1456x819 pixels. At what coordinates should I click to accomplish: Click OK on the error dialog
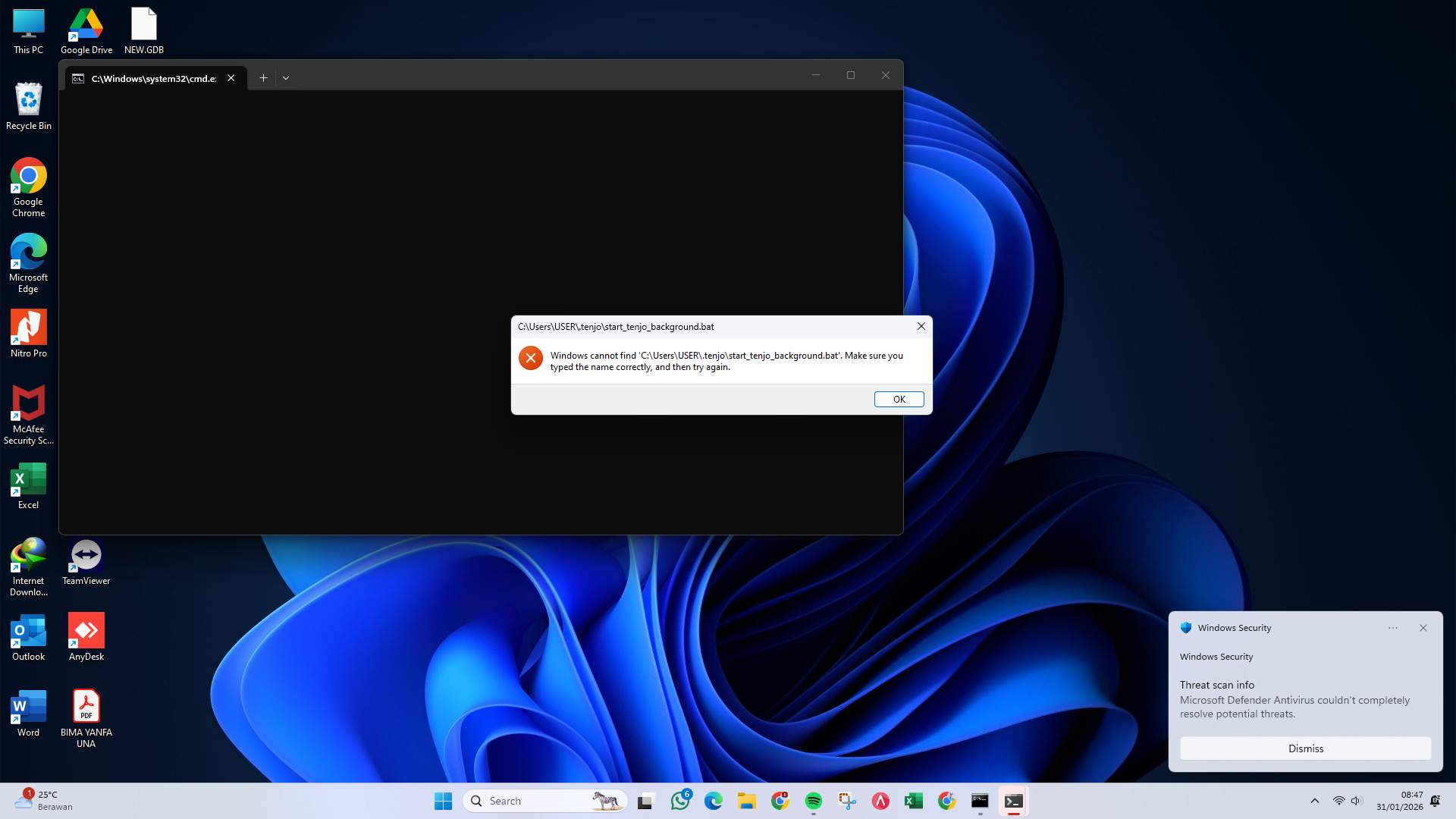click(x=899, y=399)
